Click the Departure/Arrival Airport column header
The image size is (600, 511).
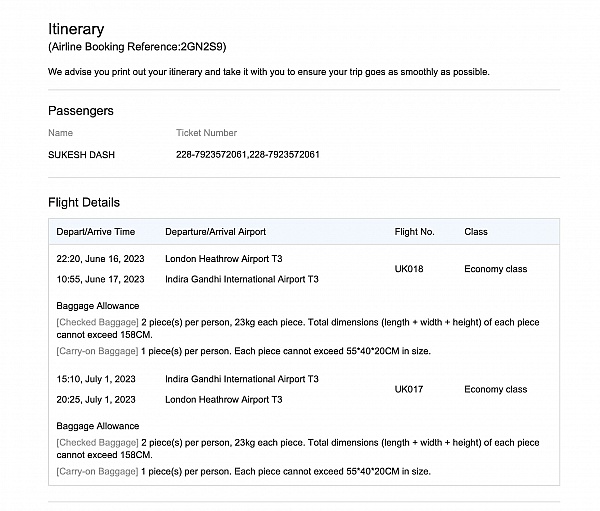tap(215, 232)
